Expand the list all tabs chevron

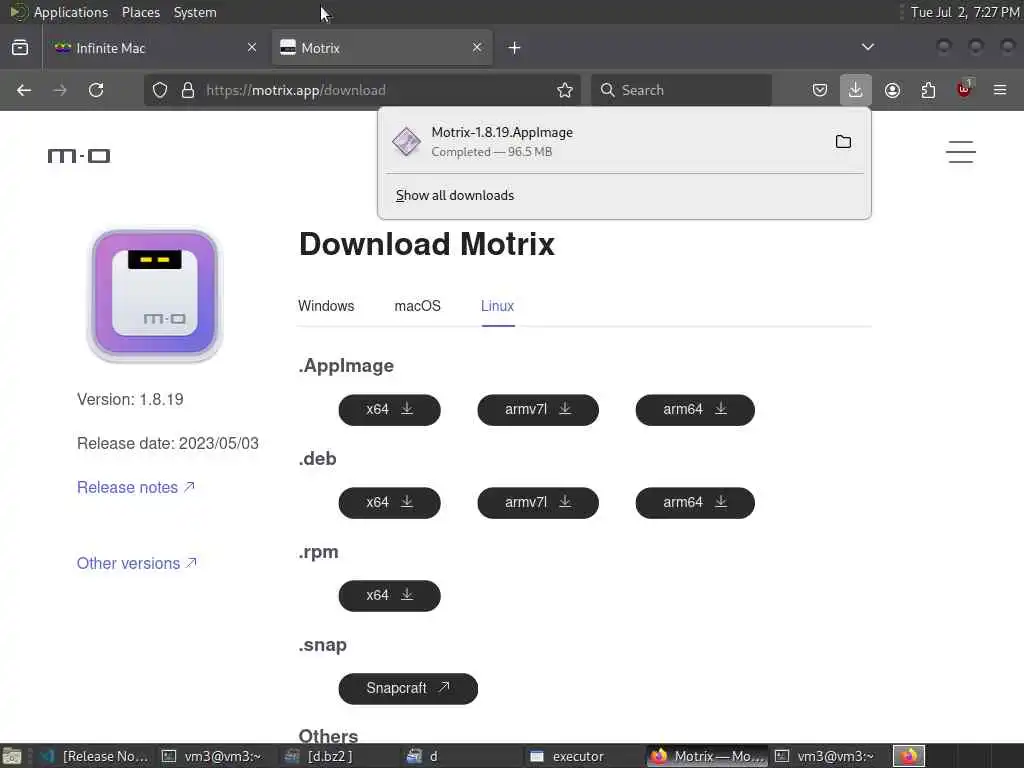click(868, 47)
